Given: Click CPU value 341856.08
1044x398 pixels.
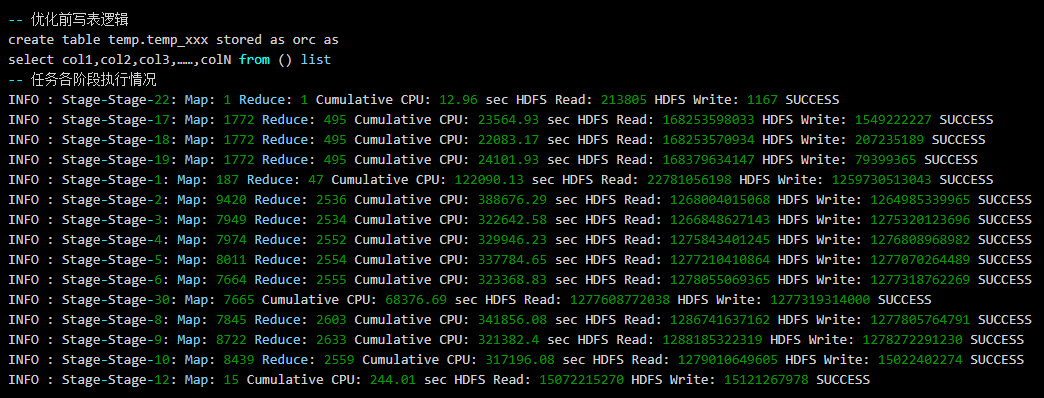Looking at the screenshot, I should (x=513, y=319).
